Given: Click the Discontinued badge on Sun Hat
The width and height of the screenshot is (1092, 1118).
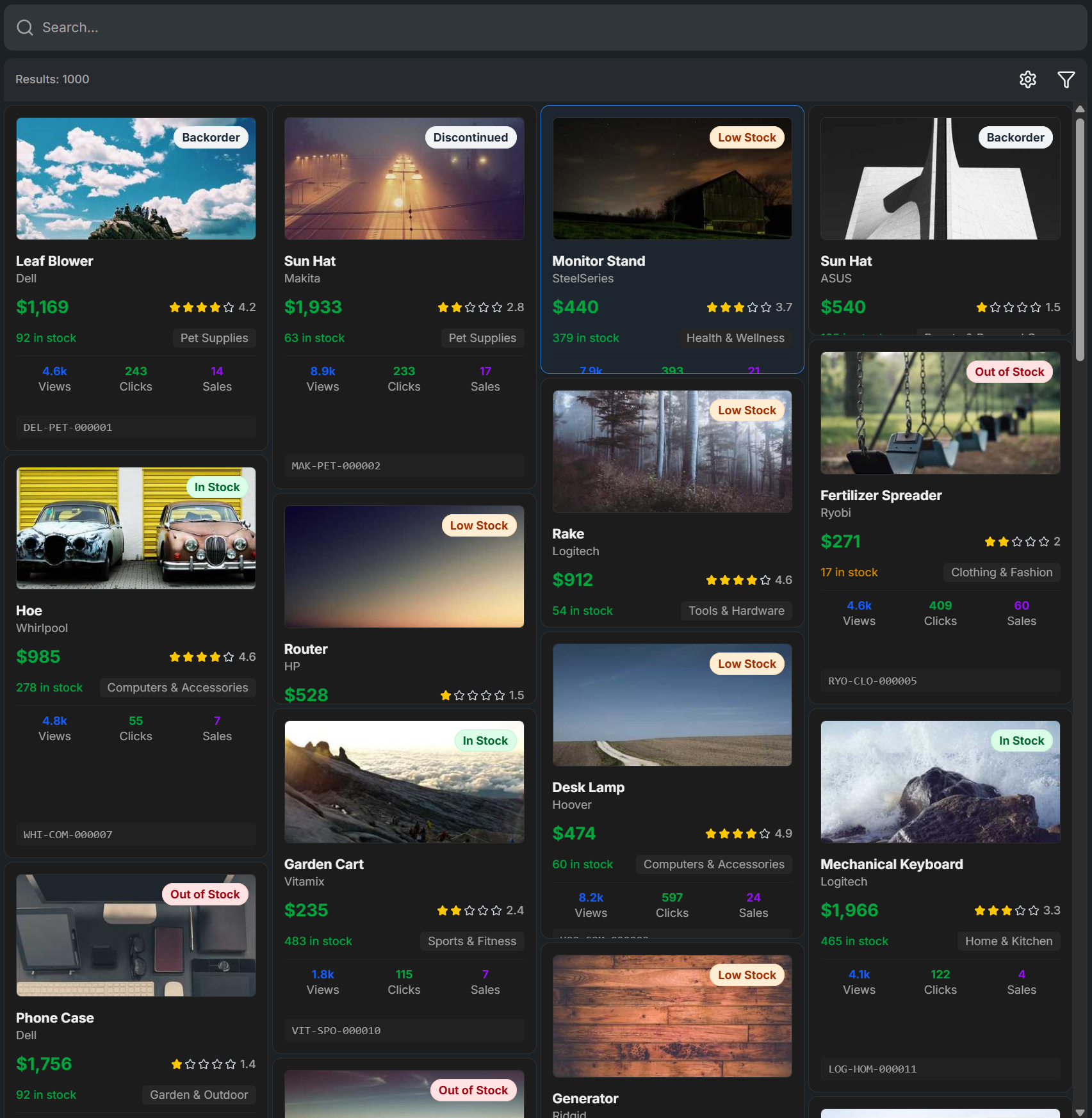Looking at the screenshot, I should click(470, 138).
